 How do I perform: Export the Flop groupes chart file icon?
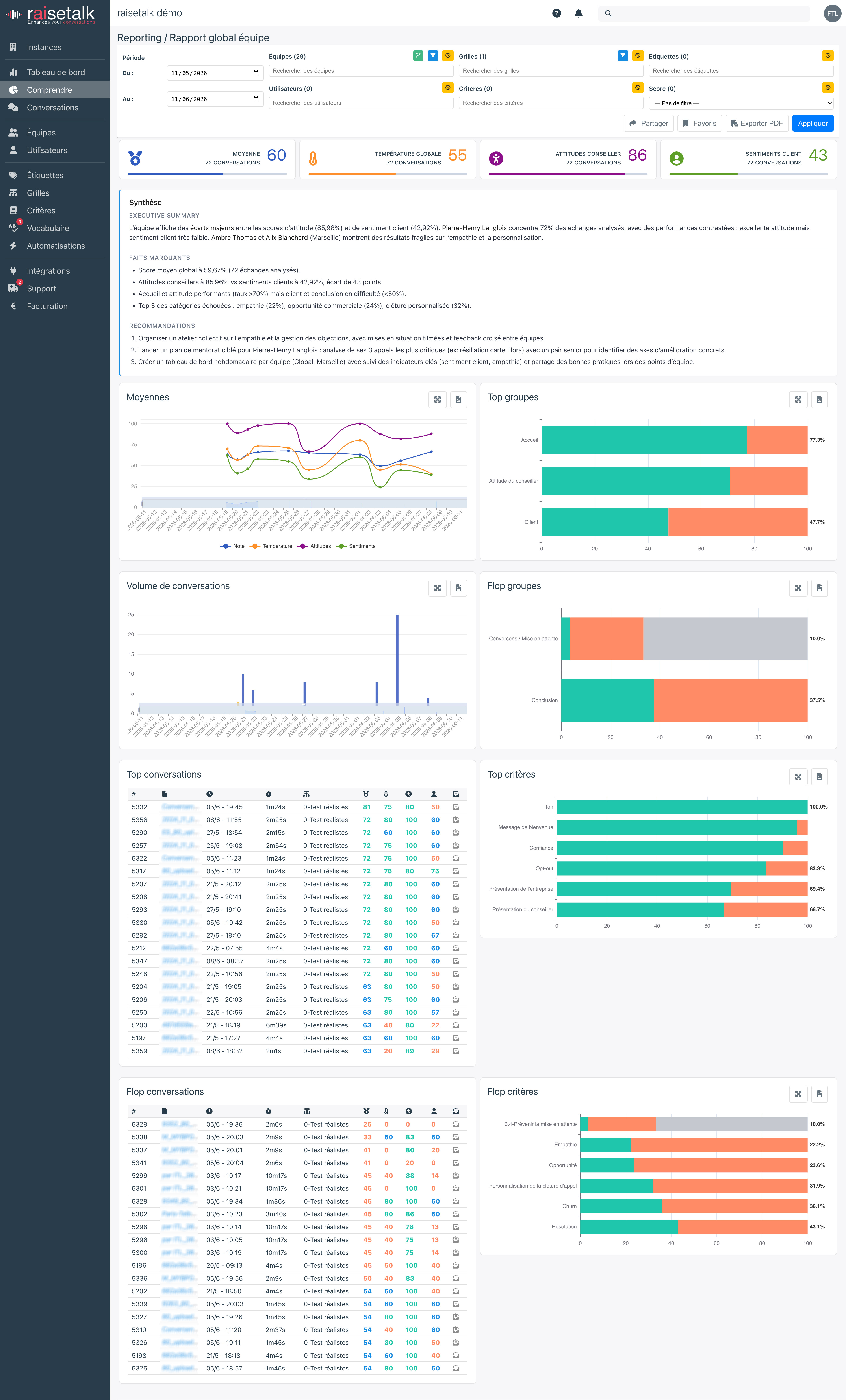pyautogui.click(x=819, y=588)
